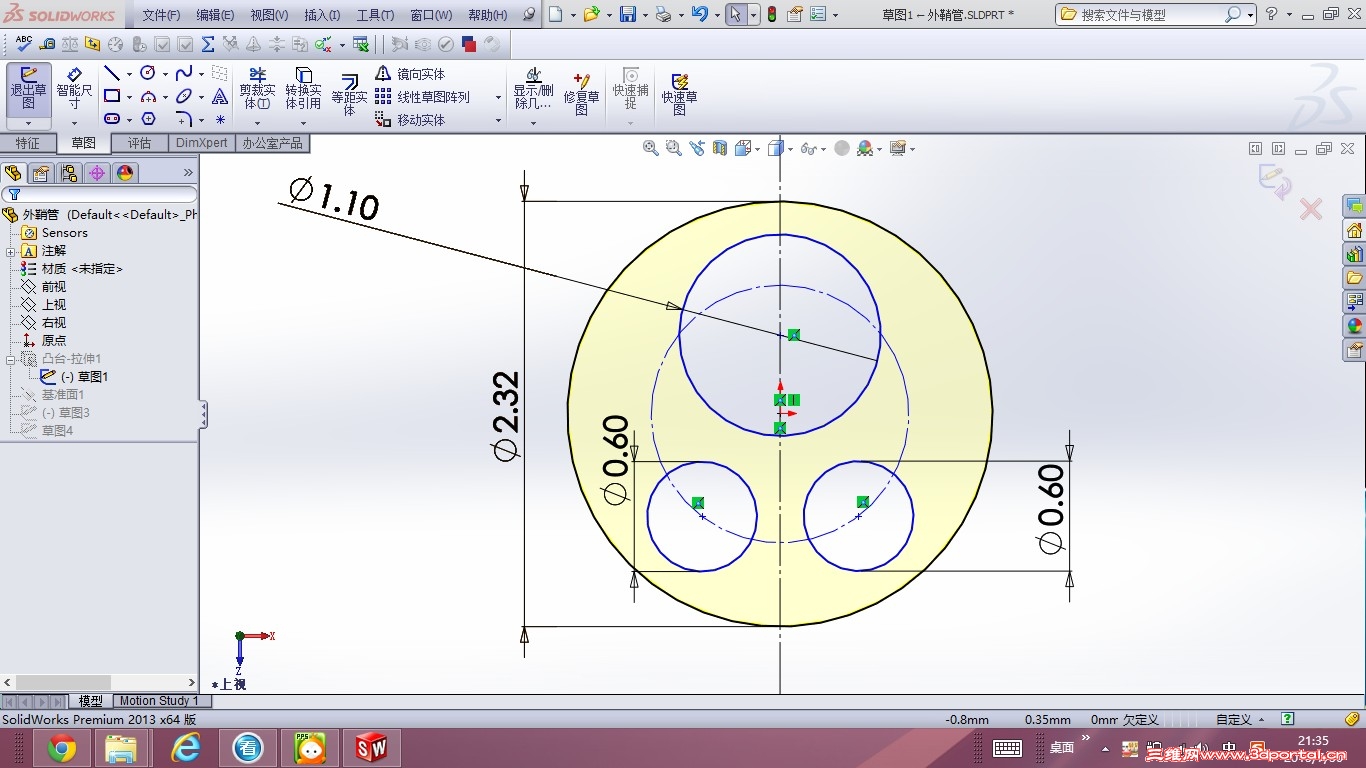Open Chrome from the Windows taskbar
Screen dimensions: 1366x768
tap(62, 748)
